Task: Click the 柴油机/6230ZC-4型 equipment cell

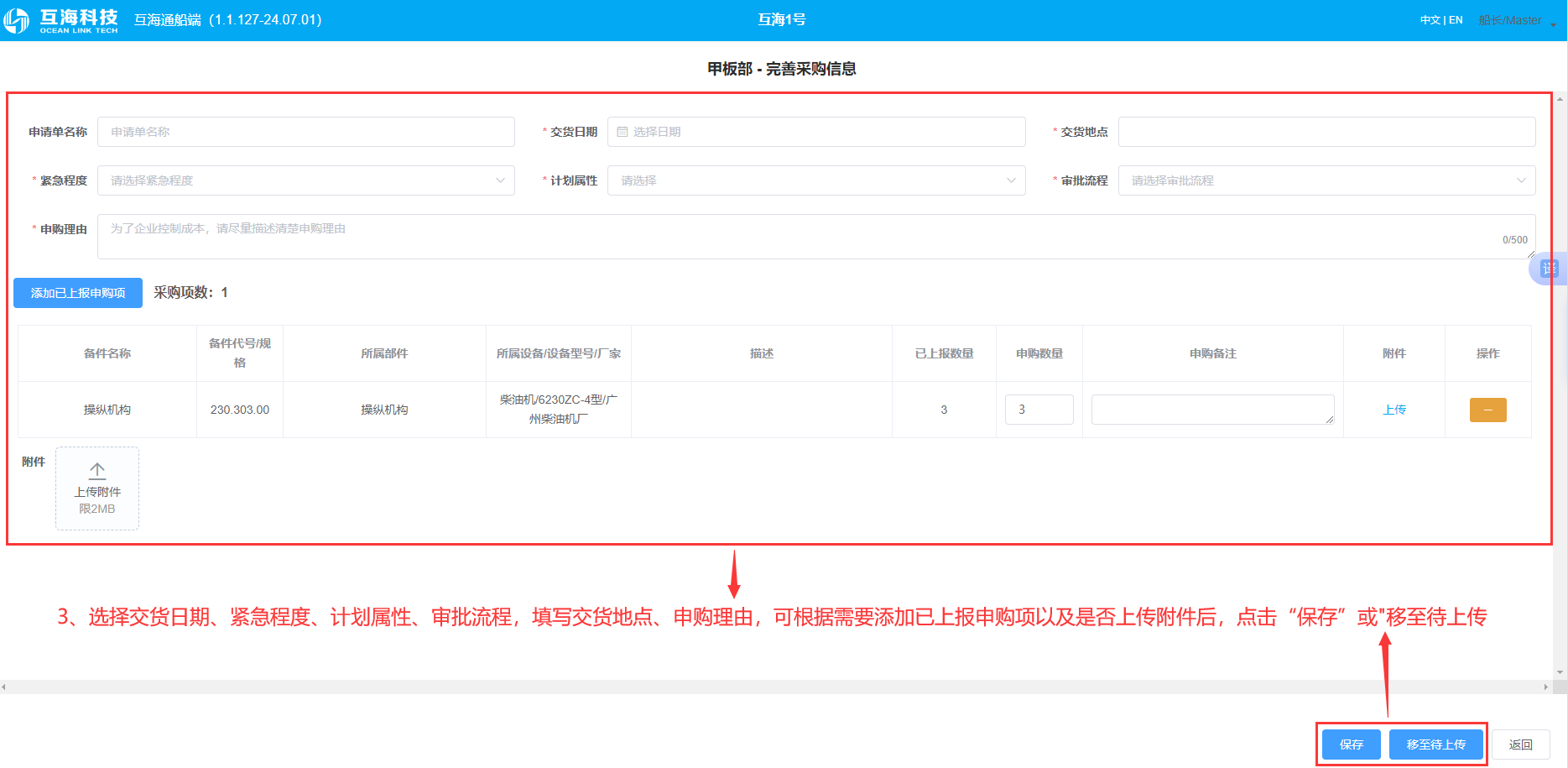Action: 559,410
